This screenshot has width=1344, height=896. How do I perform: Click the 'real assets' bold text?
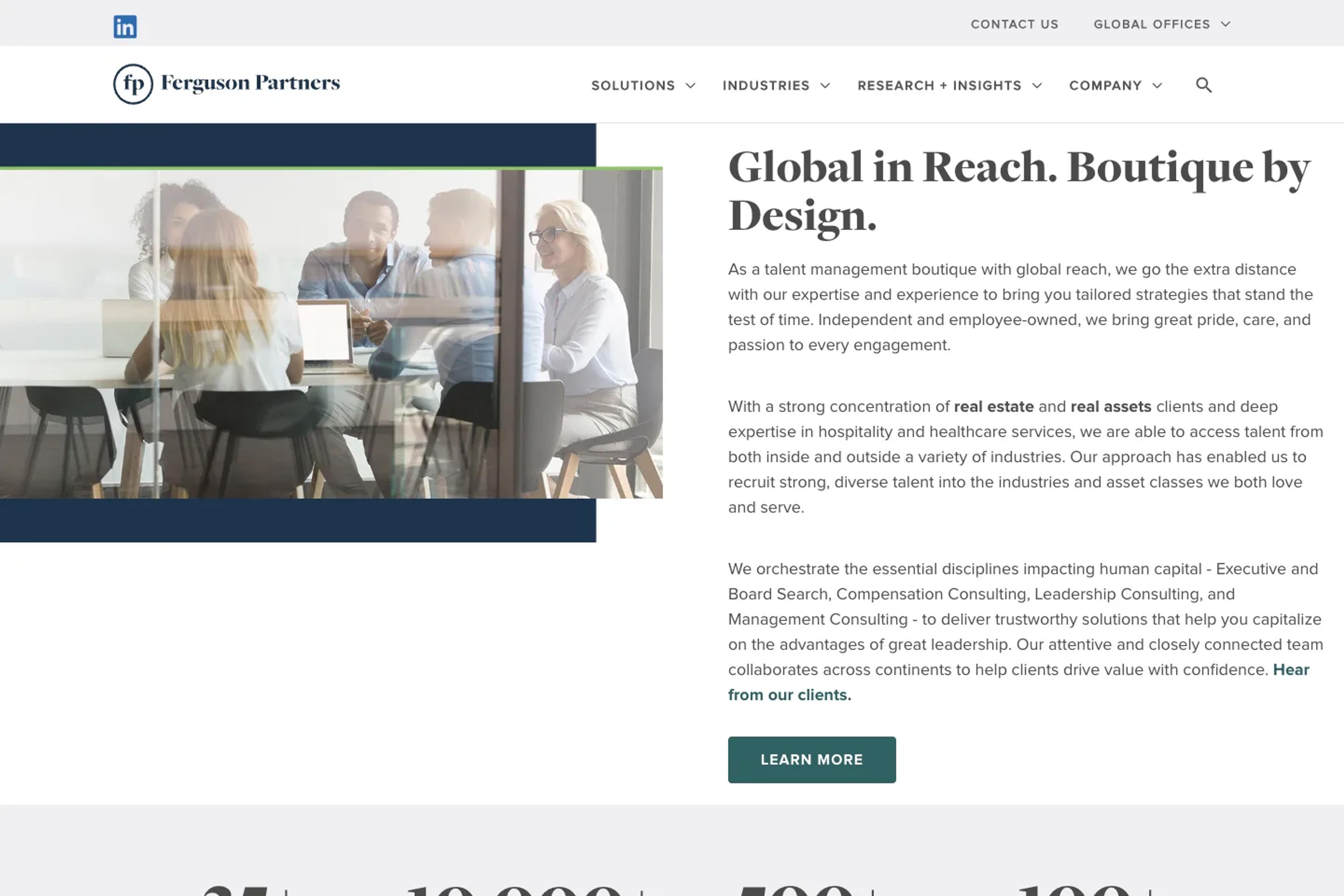(x=1111, y=406)
